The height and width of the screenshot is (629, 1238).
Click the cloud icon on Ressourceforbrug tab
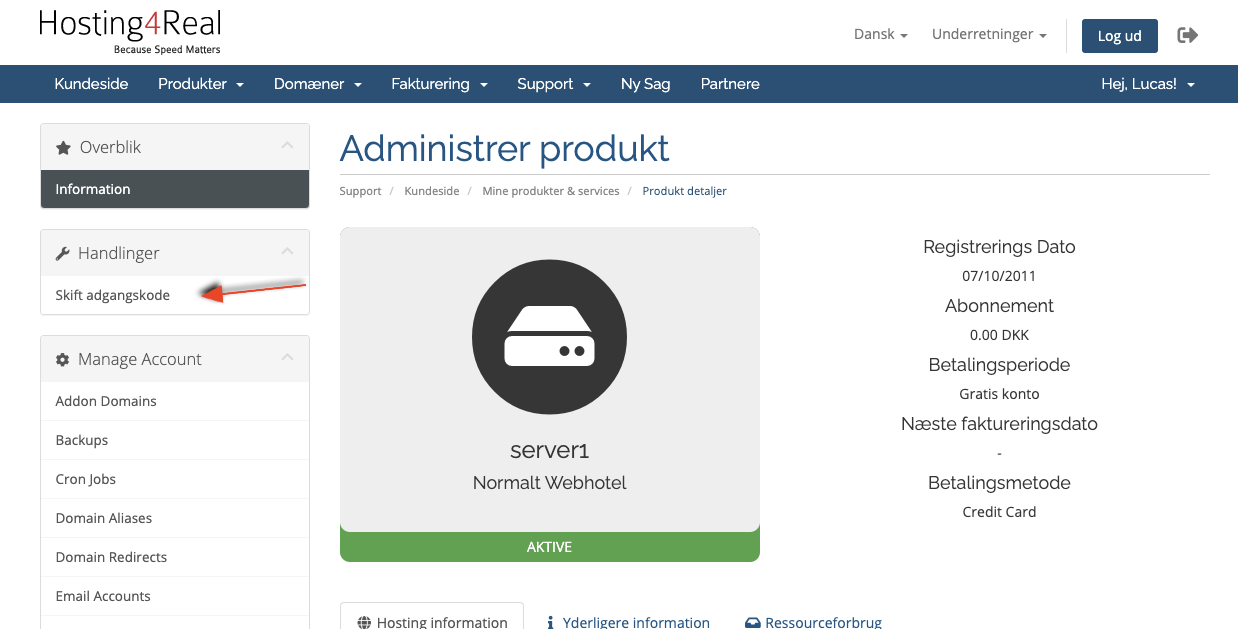(x=751, y=622)
